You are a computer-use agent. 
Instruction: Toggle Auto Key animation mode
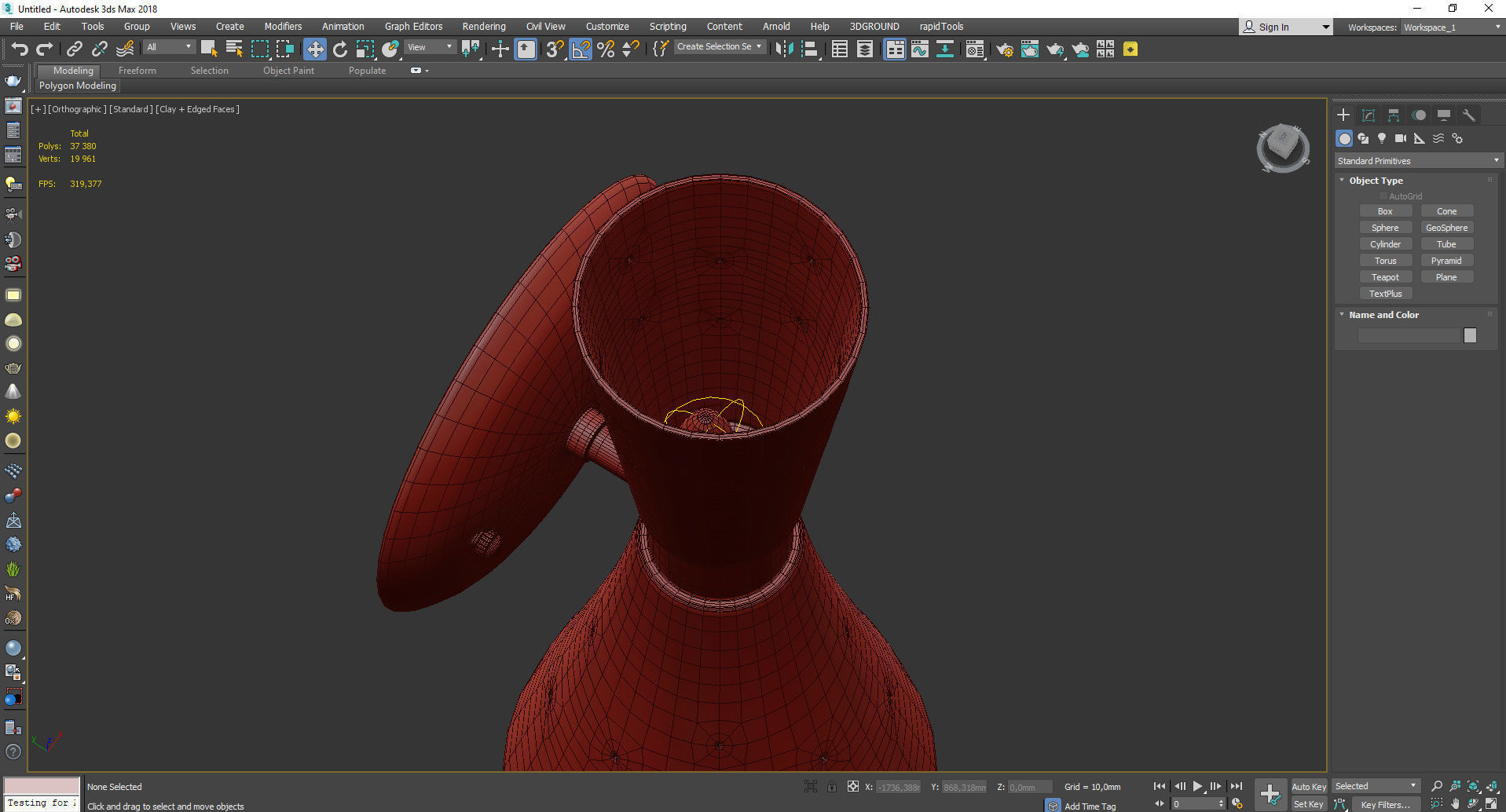click(x=1308, y=786)
